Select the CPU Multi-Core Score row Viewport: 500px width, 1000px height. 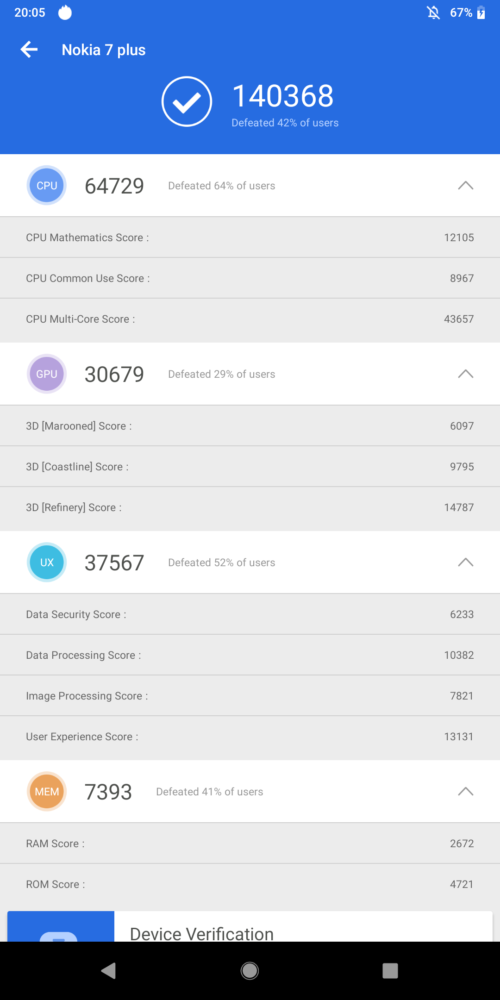click(x=250, y=319)
